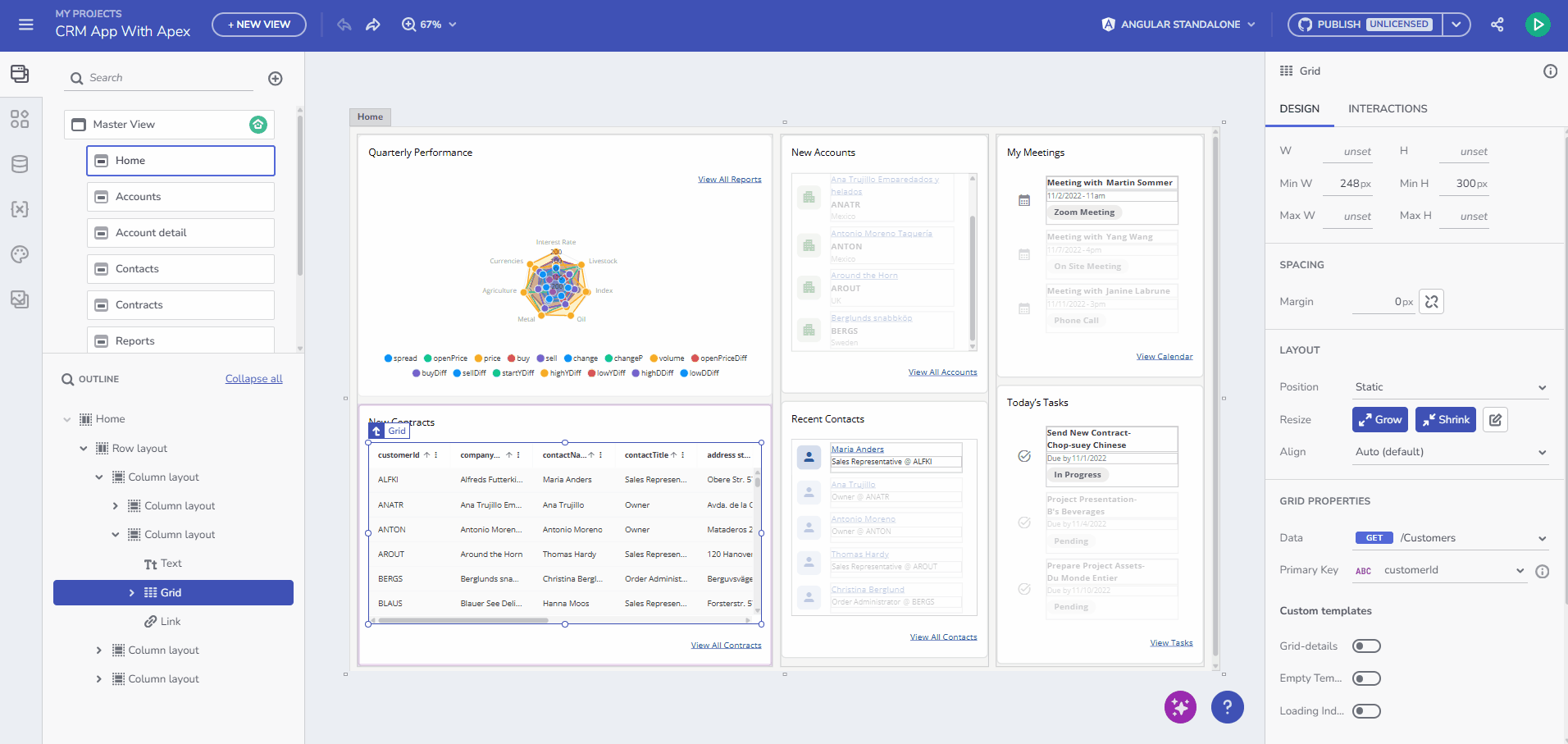This screenshot has height=744, width=1568.
Task: Switch to the Interactions tab
Action: (x=1388, y=109)
